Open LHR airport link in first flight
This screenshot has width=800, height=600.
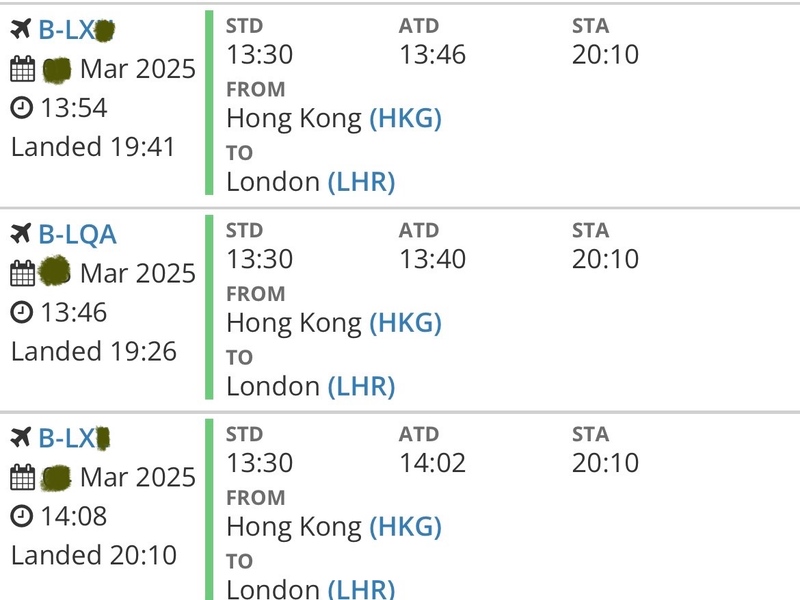[361, 182]
